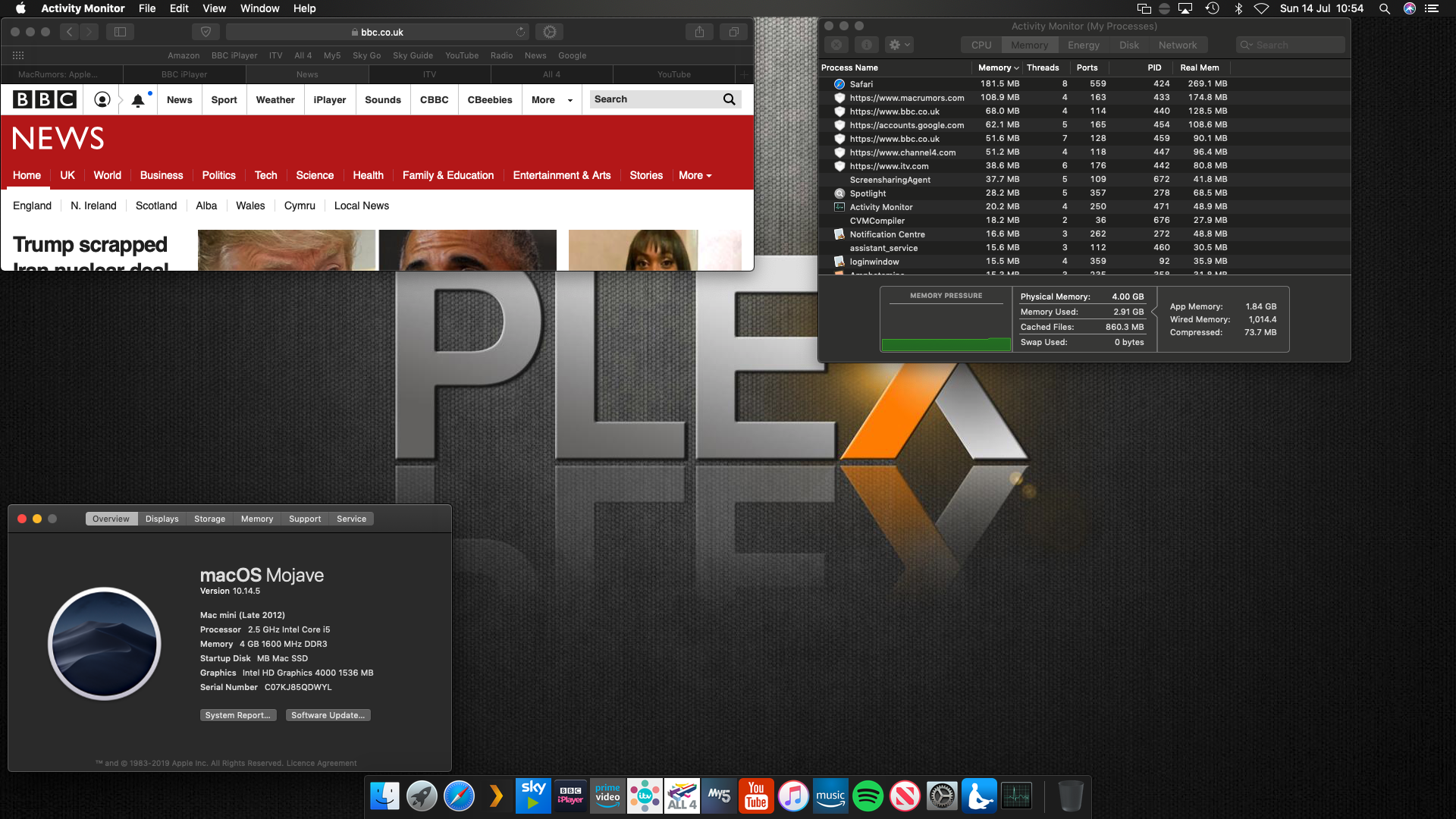Open Activity Monitor's gear action dropdown

pyautogui.click(x=899, y=45)
